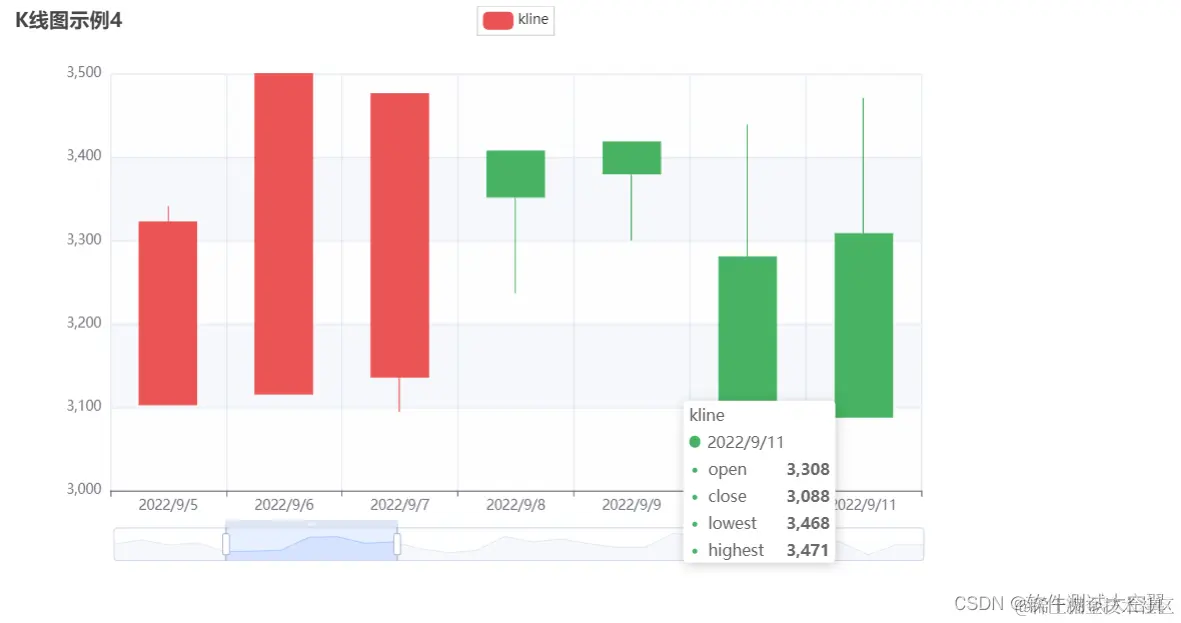Viewport: 1181px width, 623px height.
Task: Click the tooltip highest value 3,471
Action: pos(808,551)
